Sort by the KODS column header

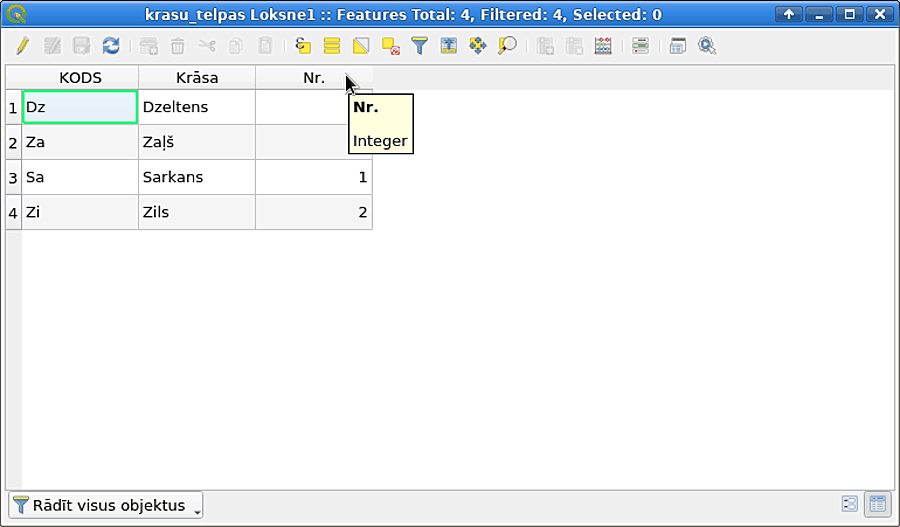click(80, 78)
